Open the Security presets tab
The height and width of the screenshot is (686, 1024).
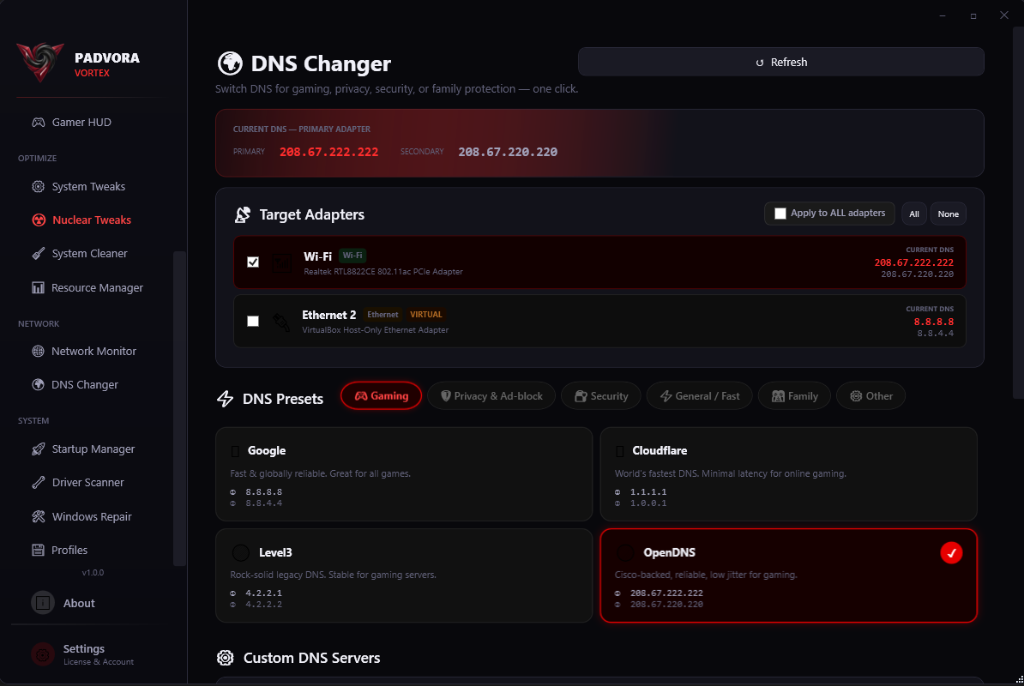click(x=601, y=396)
